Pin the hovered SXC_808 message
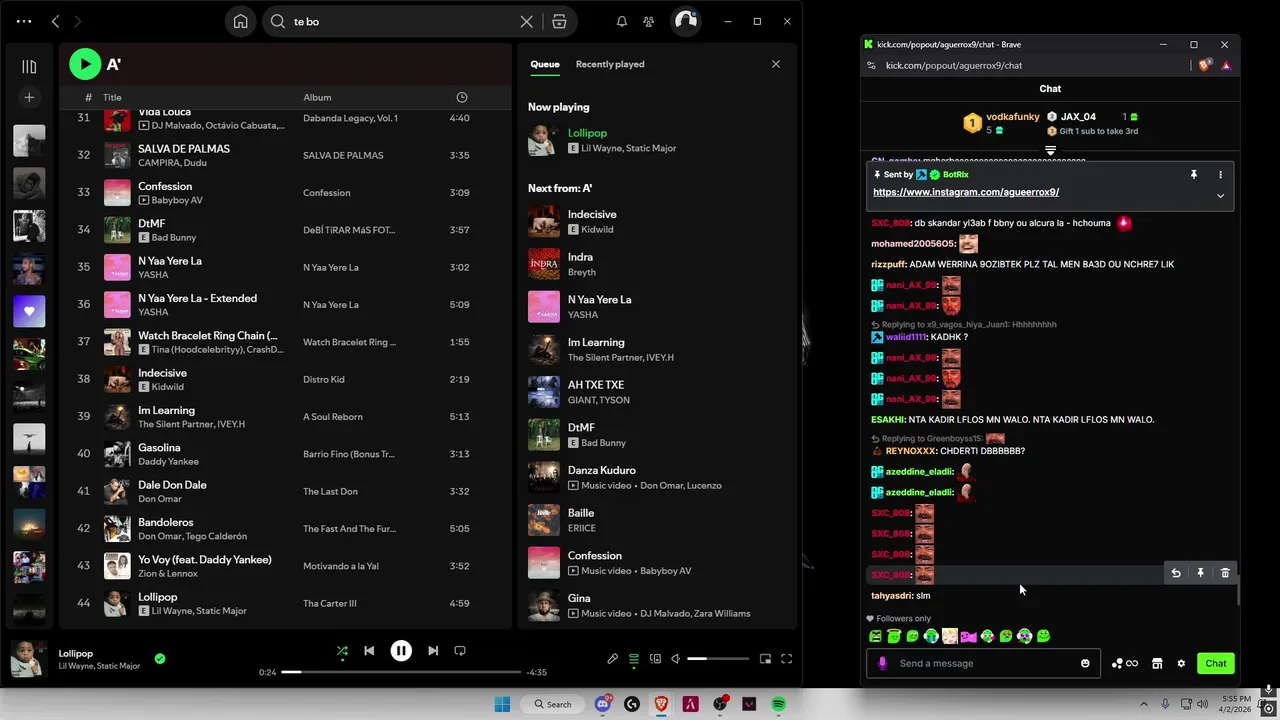 1201,573
